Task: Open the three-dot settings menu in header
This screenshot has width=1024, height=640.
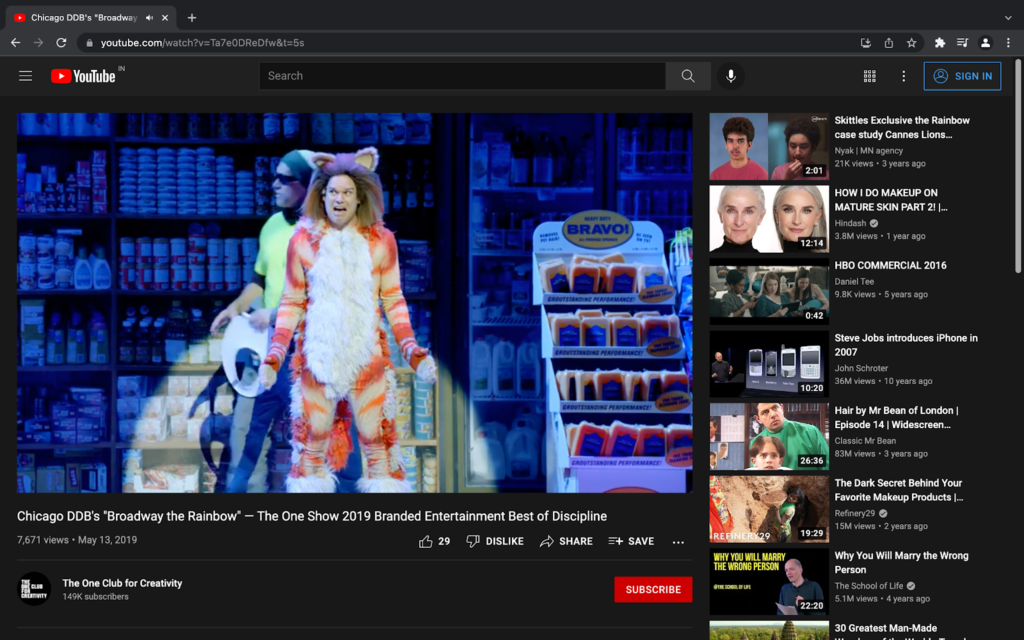Action: [904, 76]
